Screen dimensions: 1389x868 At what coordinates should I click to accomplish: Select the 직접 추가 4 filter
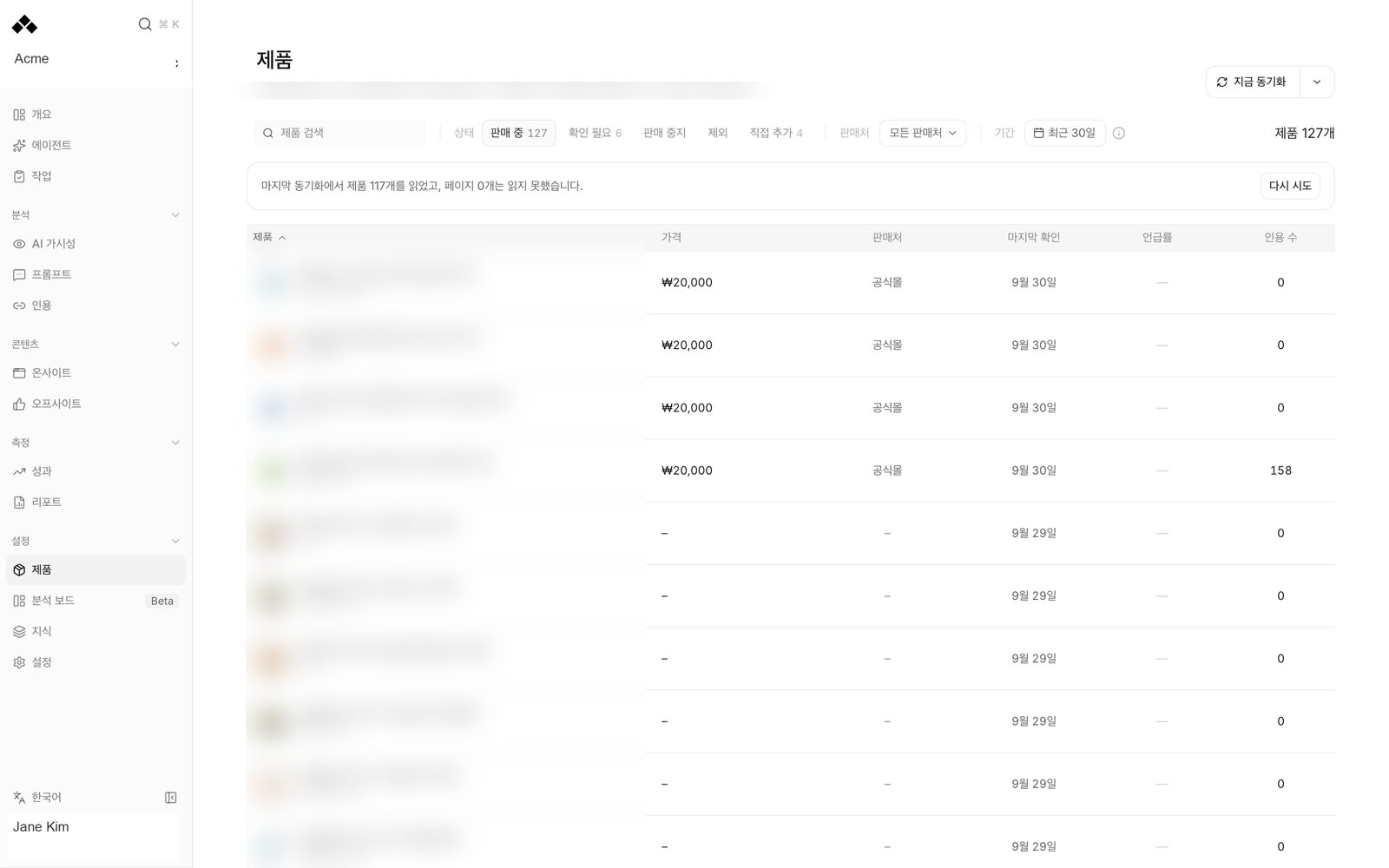776,133
